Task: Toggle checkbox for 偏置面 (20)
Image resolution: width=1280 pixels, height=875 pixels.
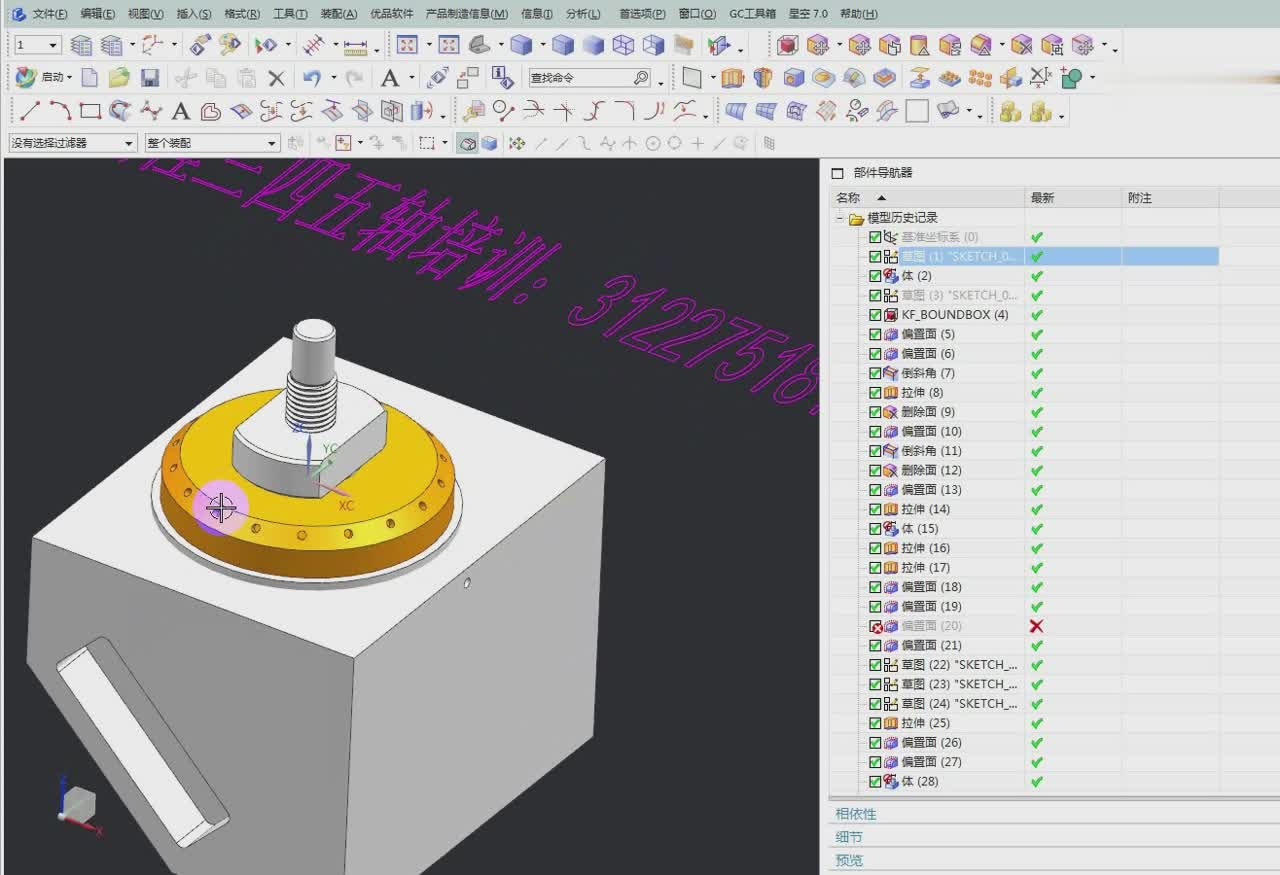Action: pos(875,626)
